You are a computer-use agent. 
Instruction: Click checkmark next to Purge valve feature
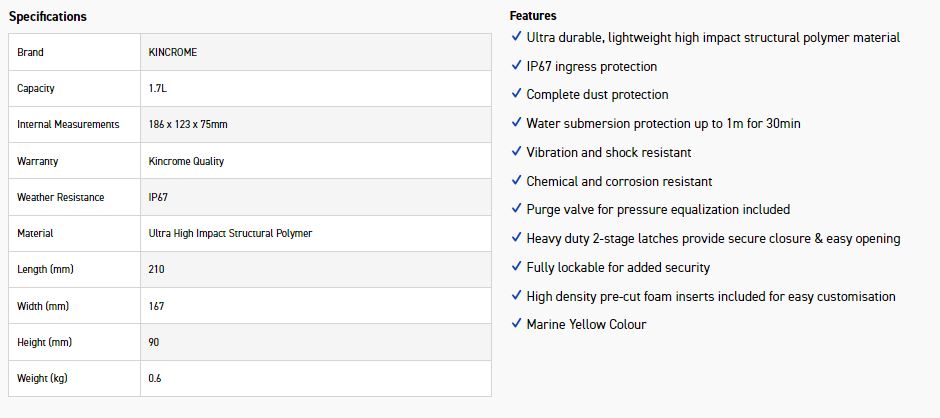point(517,209)
